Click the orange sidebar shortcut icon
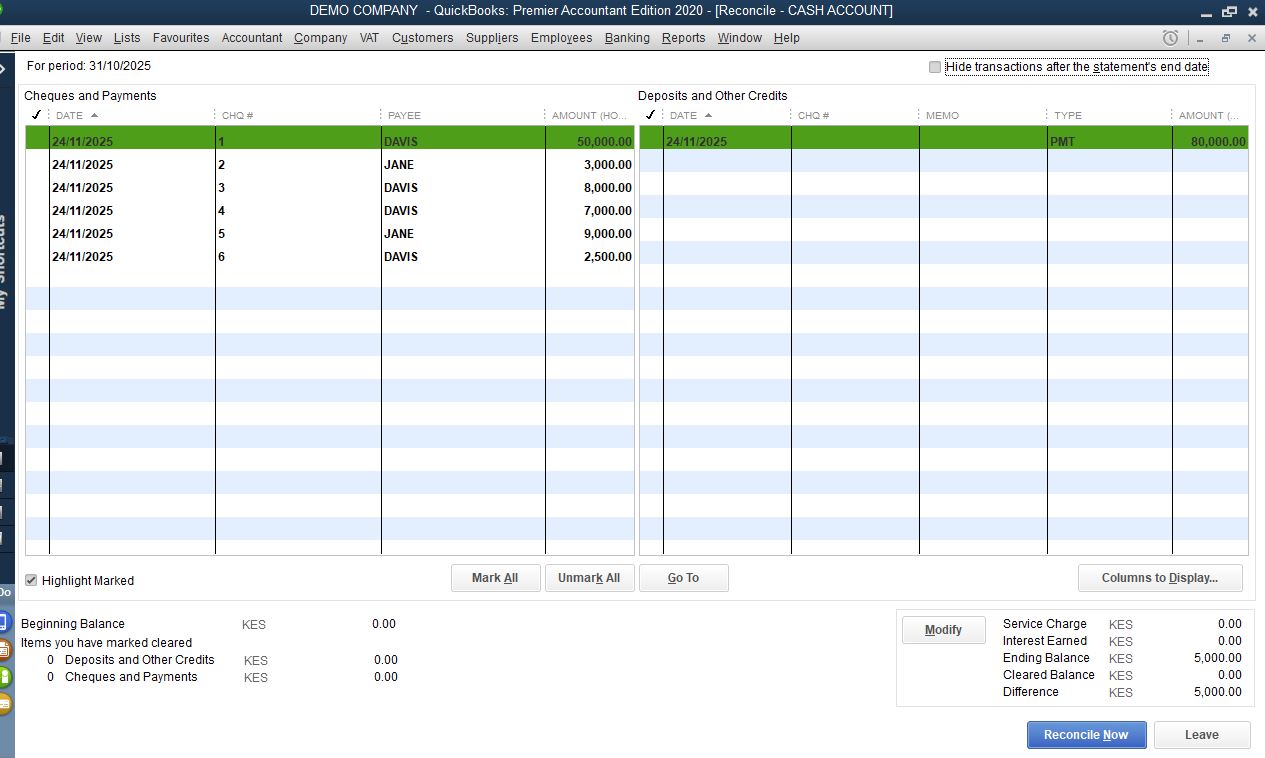The height and width of the screenshot is (758, 1265). (4, 649)
